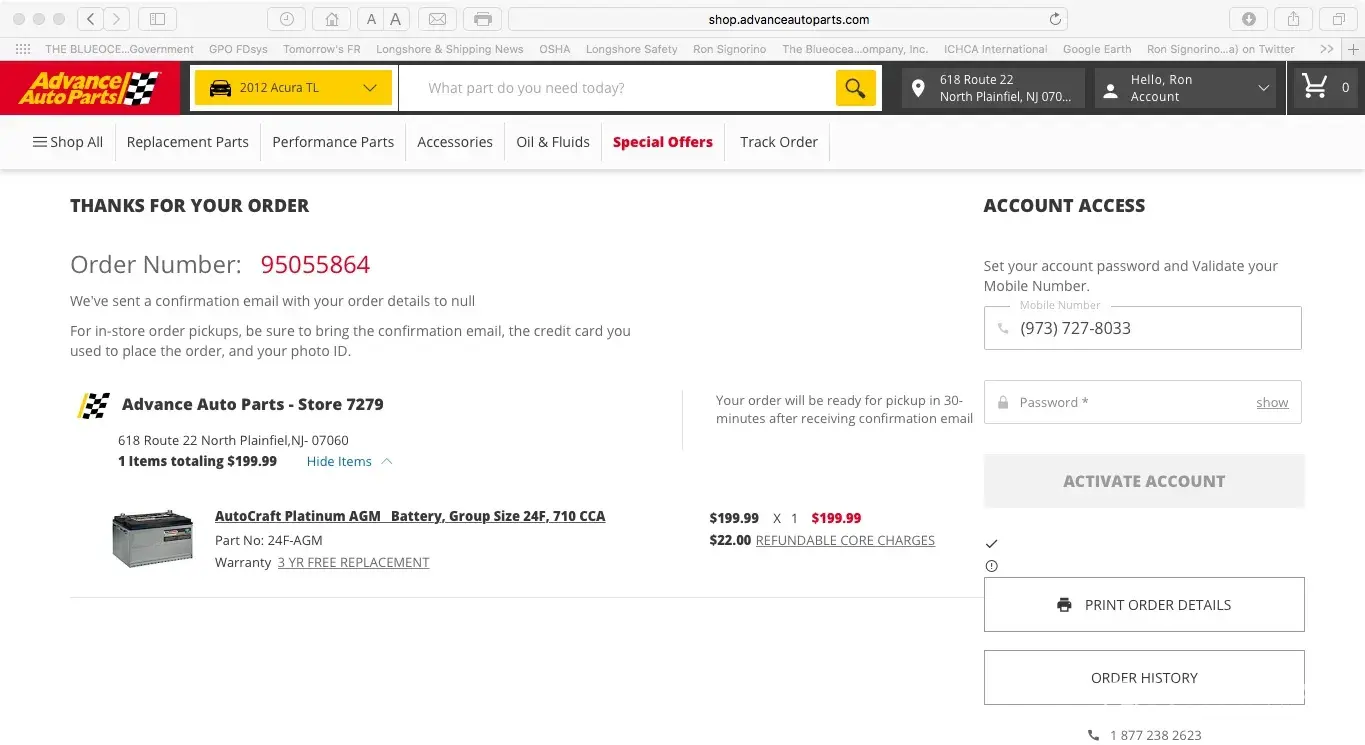
Task: Go to the Special Offers tab
Action: click(x=662, y=142)
